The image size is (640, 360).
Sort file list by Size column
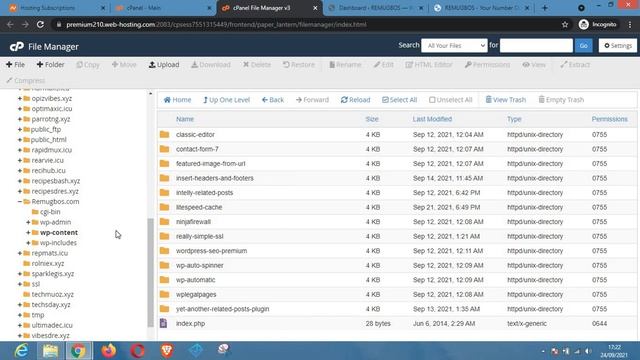point(372,119)
